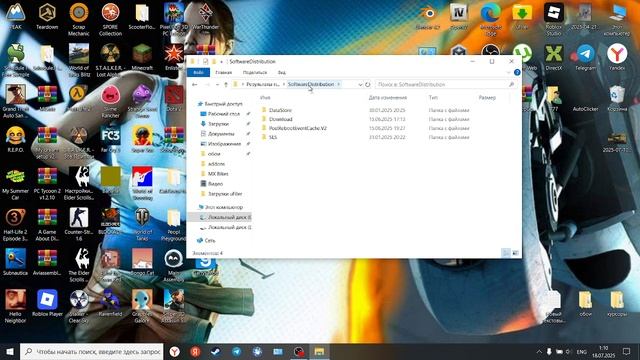Open the Поделиться ribbon tab
The width and height of the screenshot is (640, 360).
pyautogui.click(x=255, y=72)
